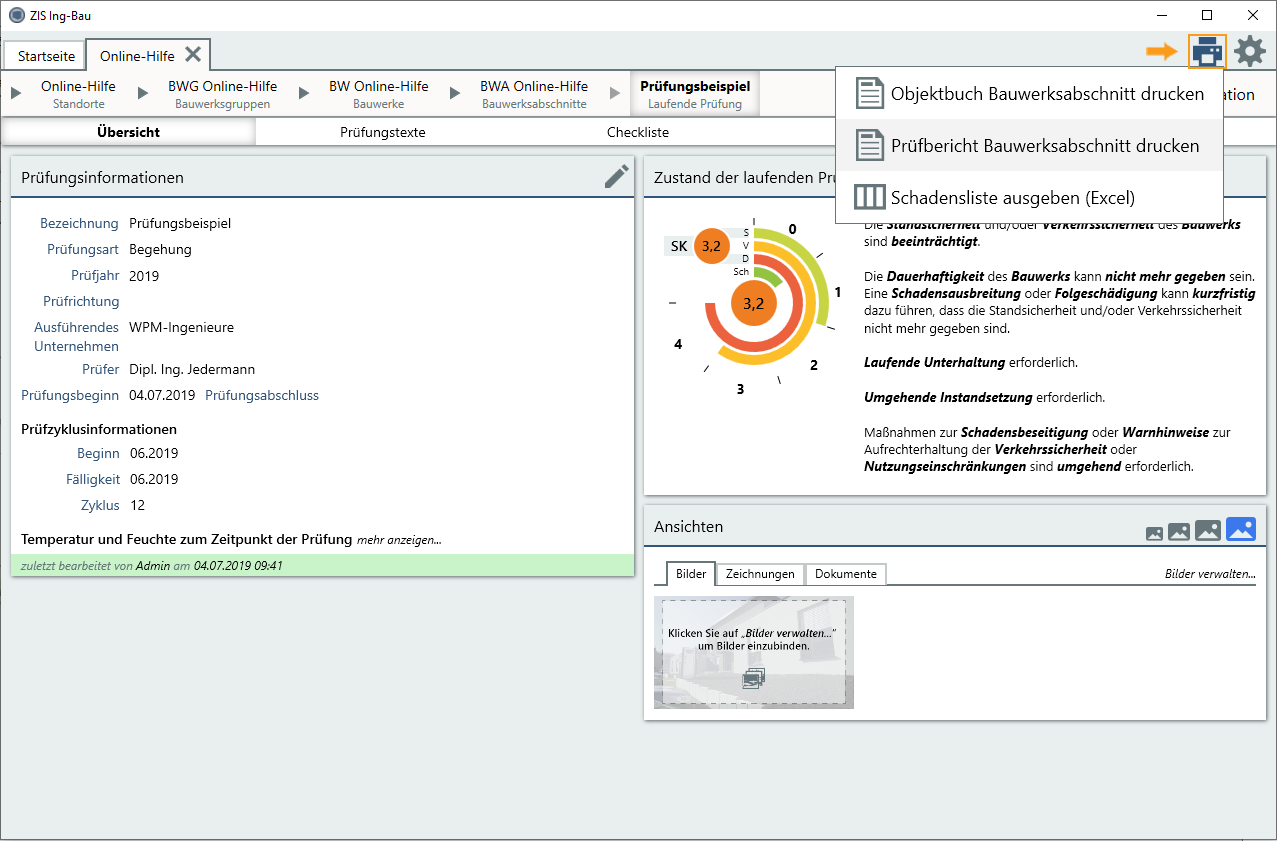Expand temperature info via mehr anzeigen...
The width and height of the screenshot is (1277, 841).
pos(399,540)
